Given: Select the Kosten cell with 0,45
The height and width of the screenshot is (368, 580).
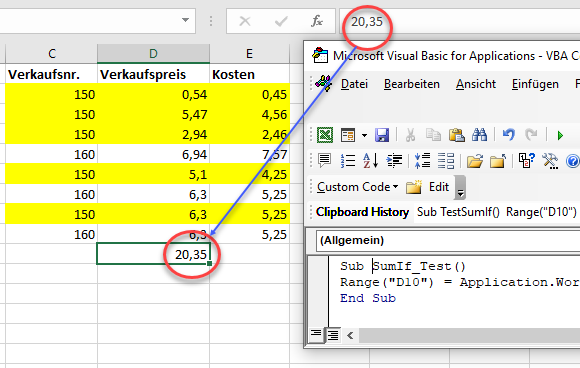Looking at the screenshot, I should click(250, 94).
